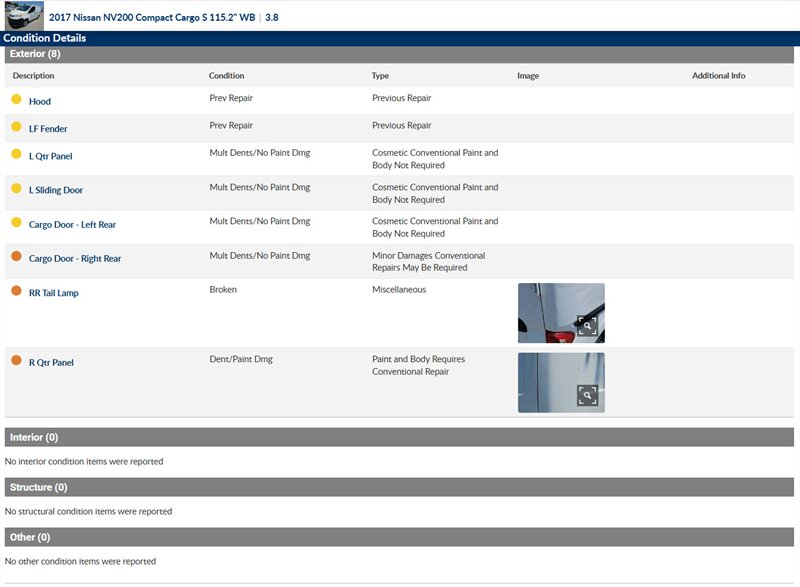The width and height of the screenshot is (800, 587).
Task: Click orange dot beside RR Tail Lamp
Action: [16, 291]
